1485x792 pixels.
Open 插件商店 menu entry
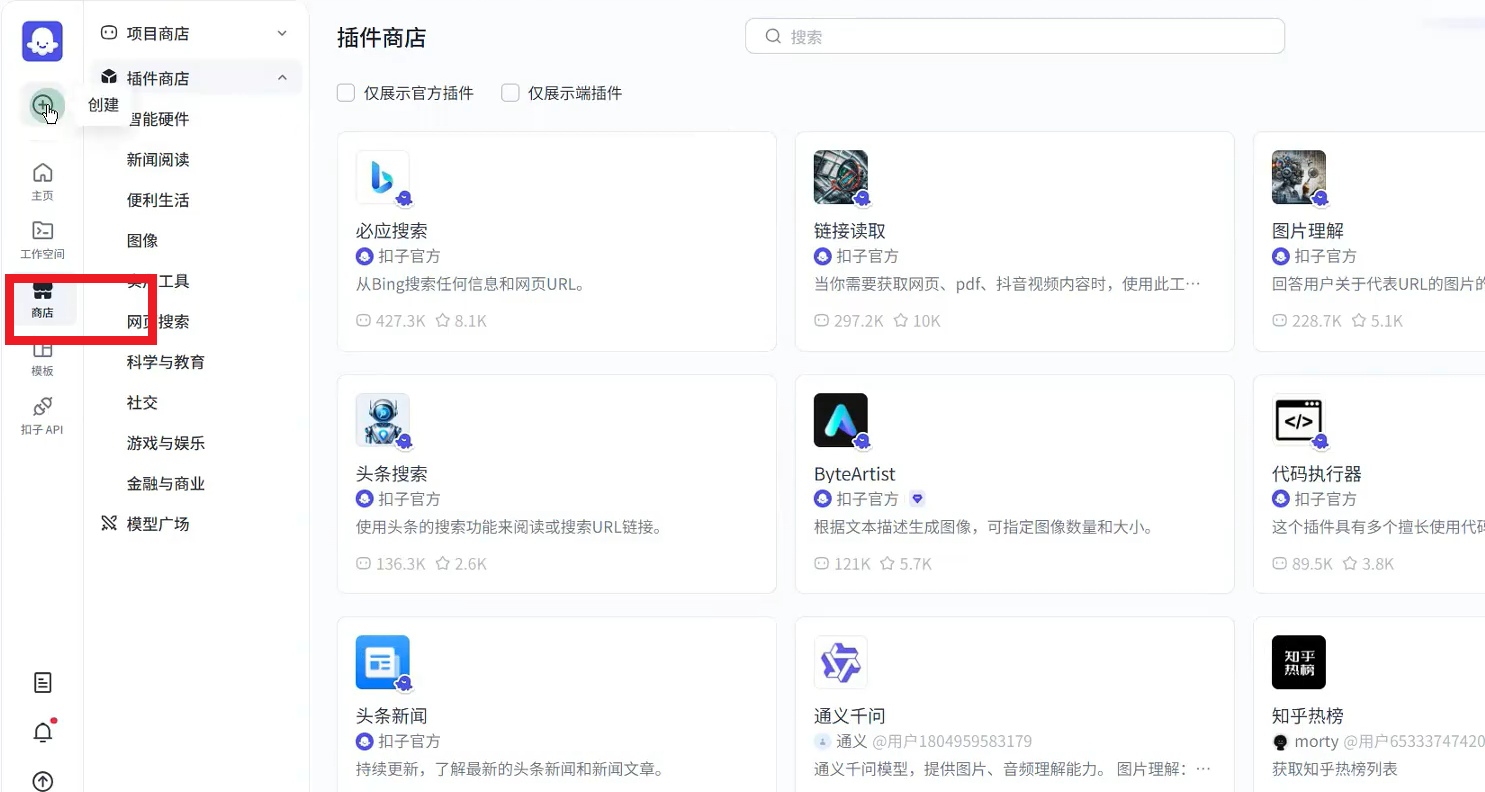[x=158, y=78]
